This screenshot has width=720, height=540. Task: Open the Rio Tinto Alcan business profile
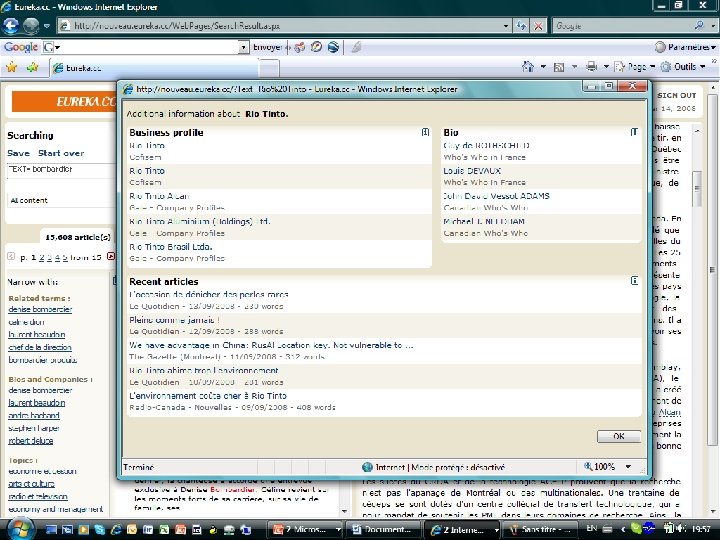(x=159, y=196)
